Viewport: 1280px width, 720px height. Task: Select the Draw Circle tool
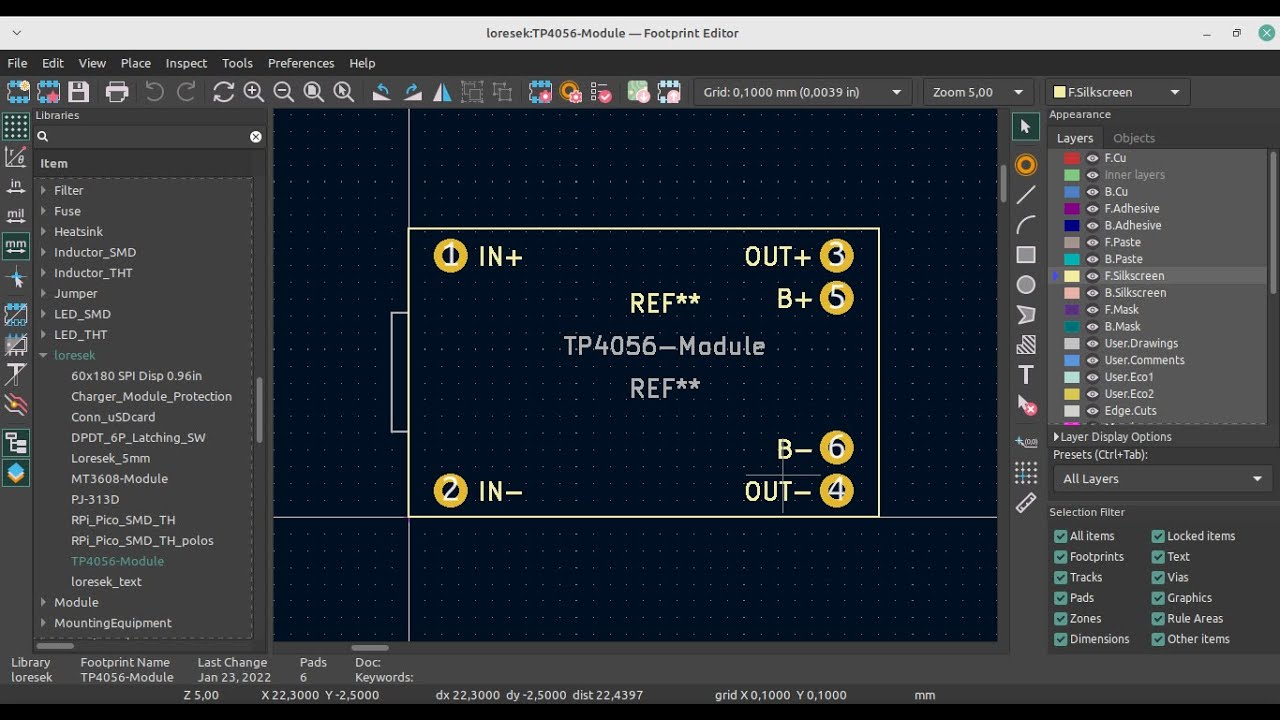[1026, 285]
